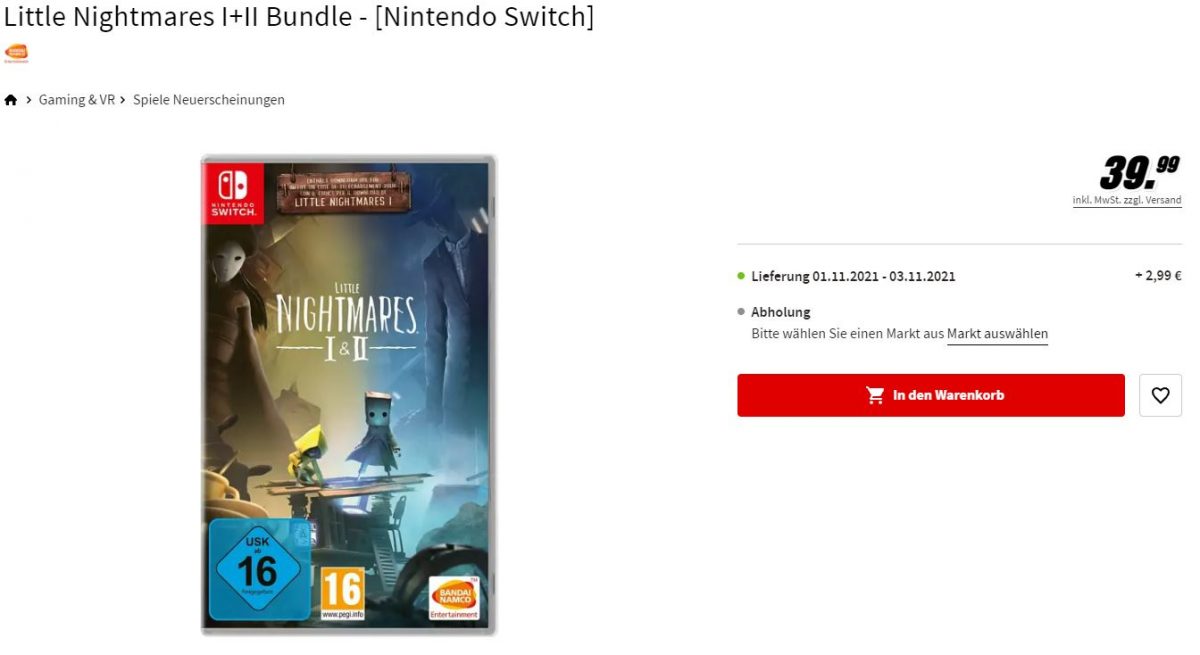The width and height of the screenshot is (1200, 655).
Task: Click chevron before Gaming & VR breadcrumb
Action: click(x=29, y=100)
